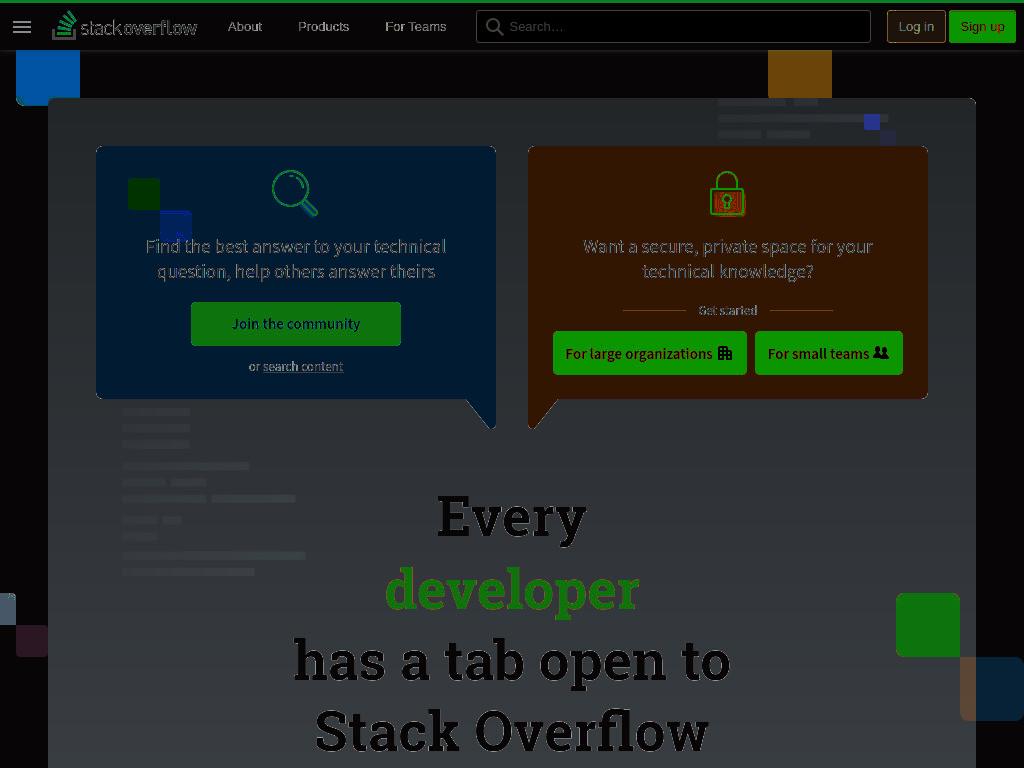The width and height of the screenshot is (1024, 768).
Task: Click into the Search input field
Action: [673, 27]
